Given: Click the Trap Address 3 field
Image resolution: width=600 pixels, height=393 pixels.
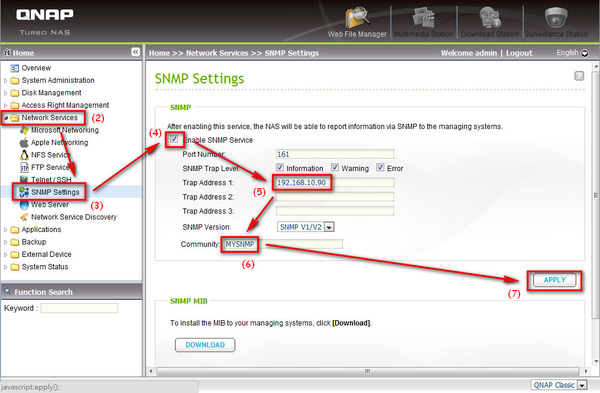Looking at the screenshot, I should (335, 211).
